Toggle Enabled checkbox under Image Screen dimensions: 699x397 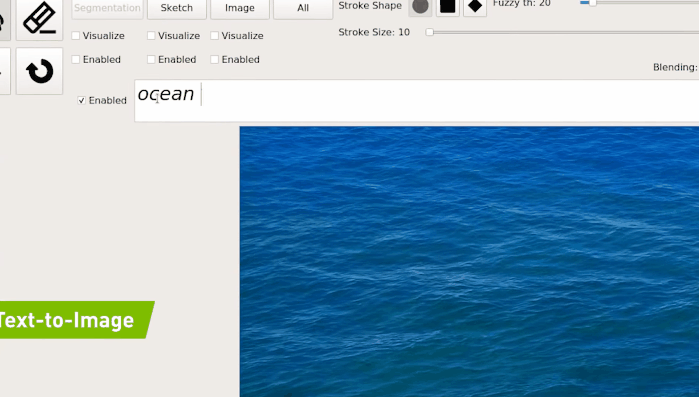click(x=214, y=59)
